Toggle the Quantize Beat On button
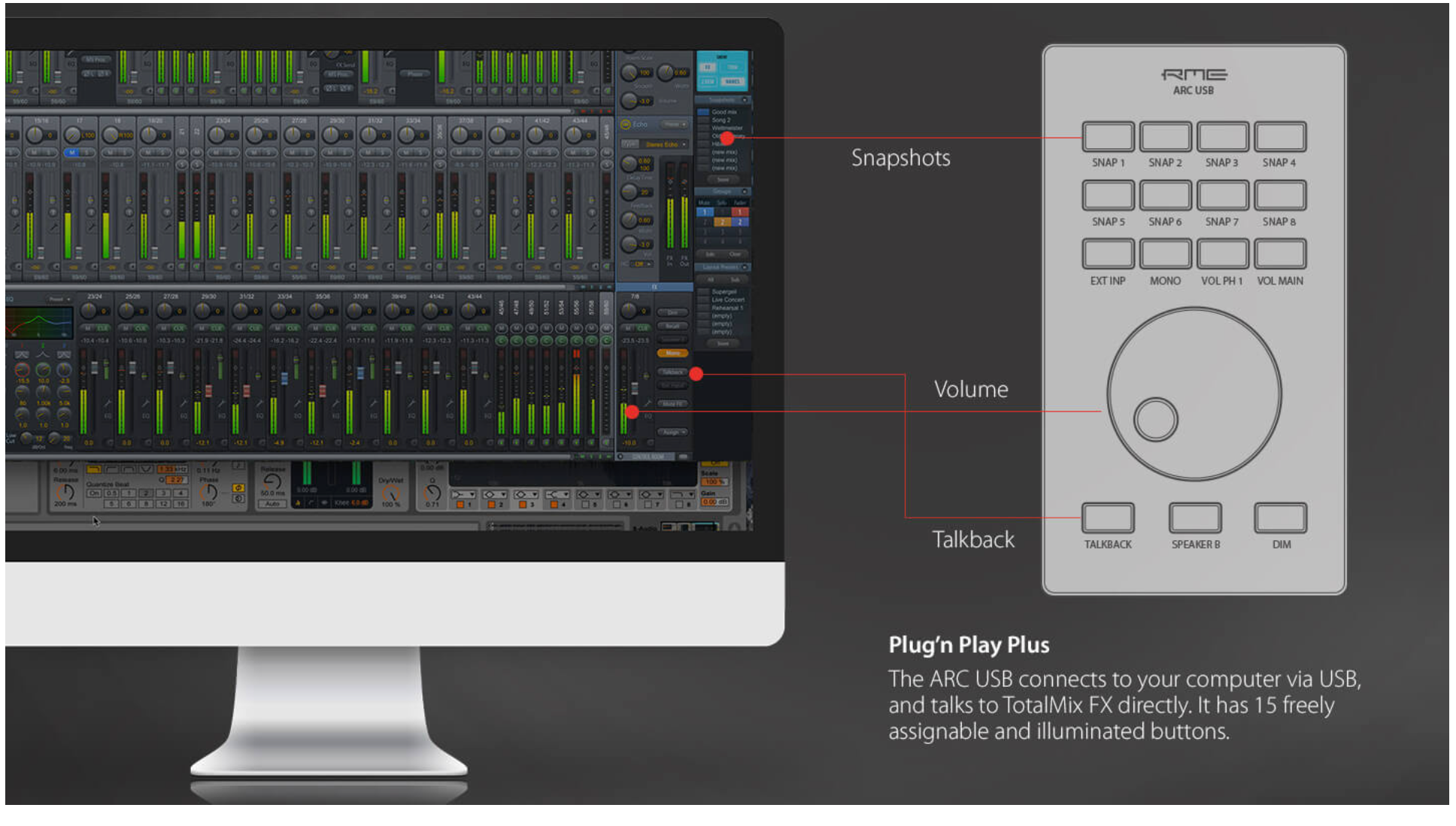 click(x=94, y=493)
